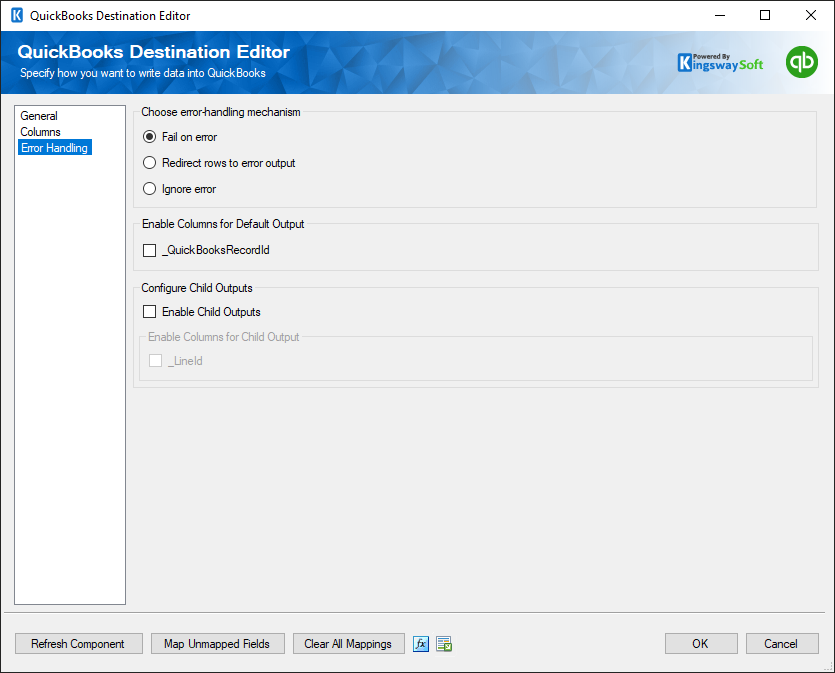Click Map Unmapped Fields button

click(x=218, y=644)
